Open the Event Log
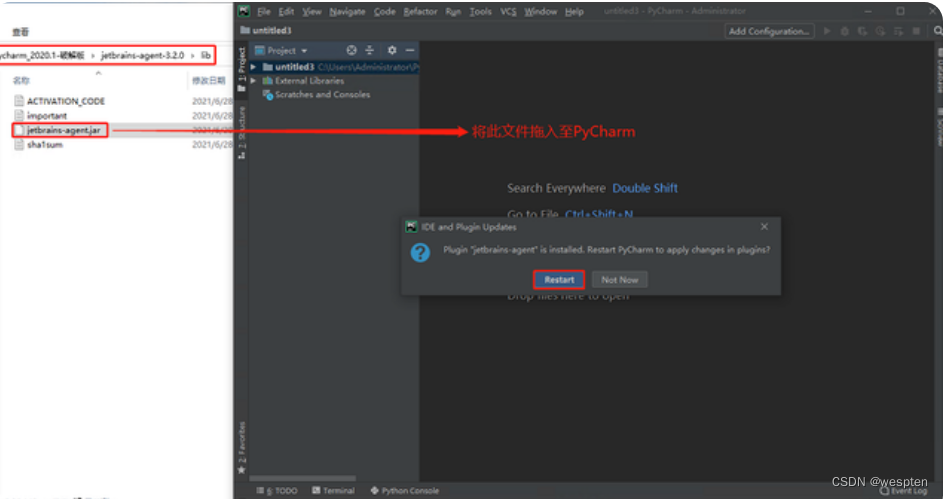Screen dimensions: 944x499 pyautogui.click(x=904, y=491)
